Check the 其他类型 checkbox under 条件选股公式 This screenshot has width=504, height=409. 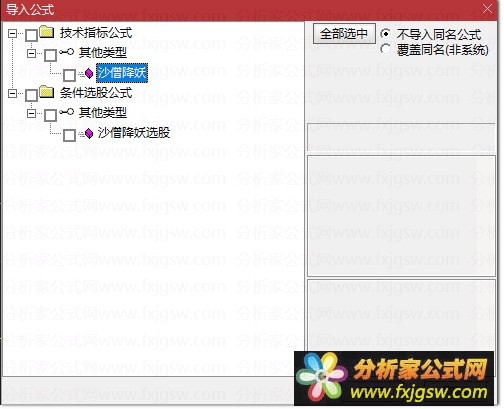click(51, 115)
